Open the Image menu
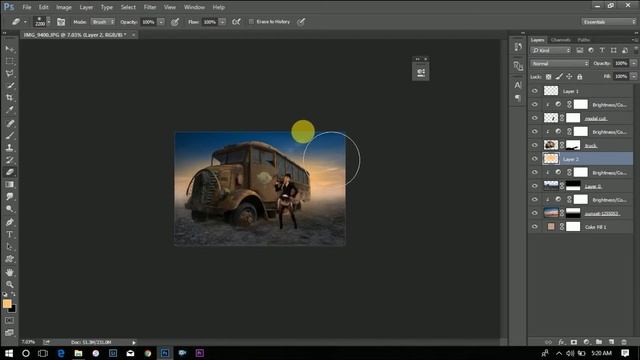 pos(64,7)
